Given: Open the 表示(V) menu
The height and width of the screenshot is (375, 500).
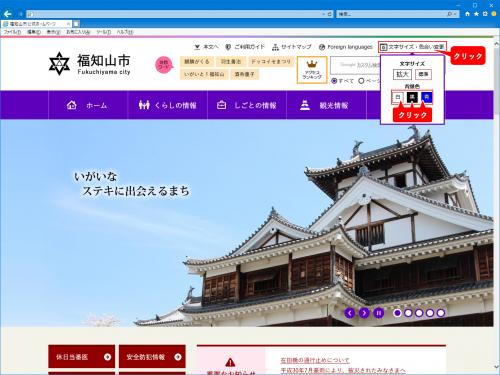Looking at the screenshot, I should pos(53,32).
